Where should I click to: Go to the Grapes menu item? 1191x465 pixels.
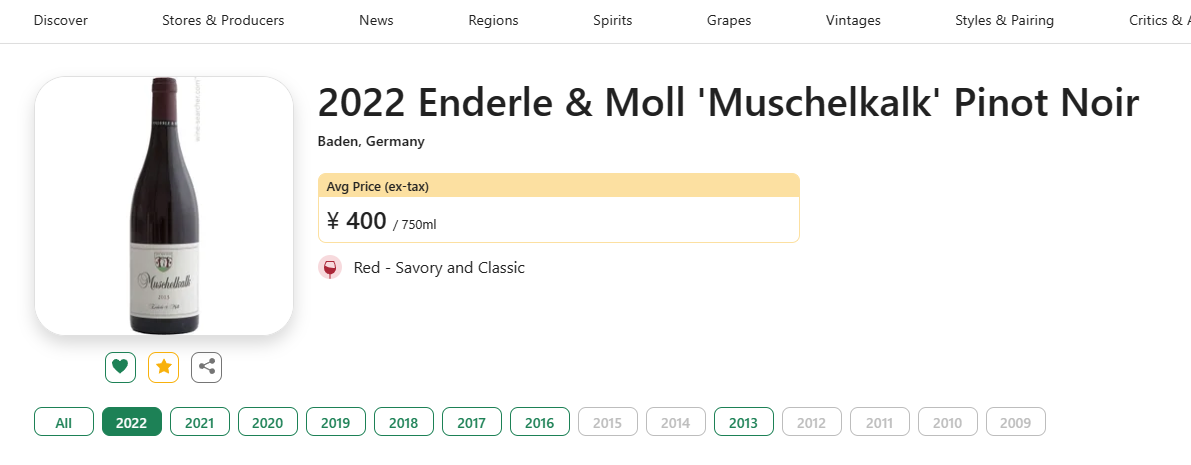[729, 21]
